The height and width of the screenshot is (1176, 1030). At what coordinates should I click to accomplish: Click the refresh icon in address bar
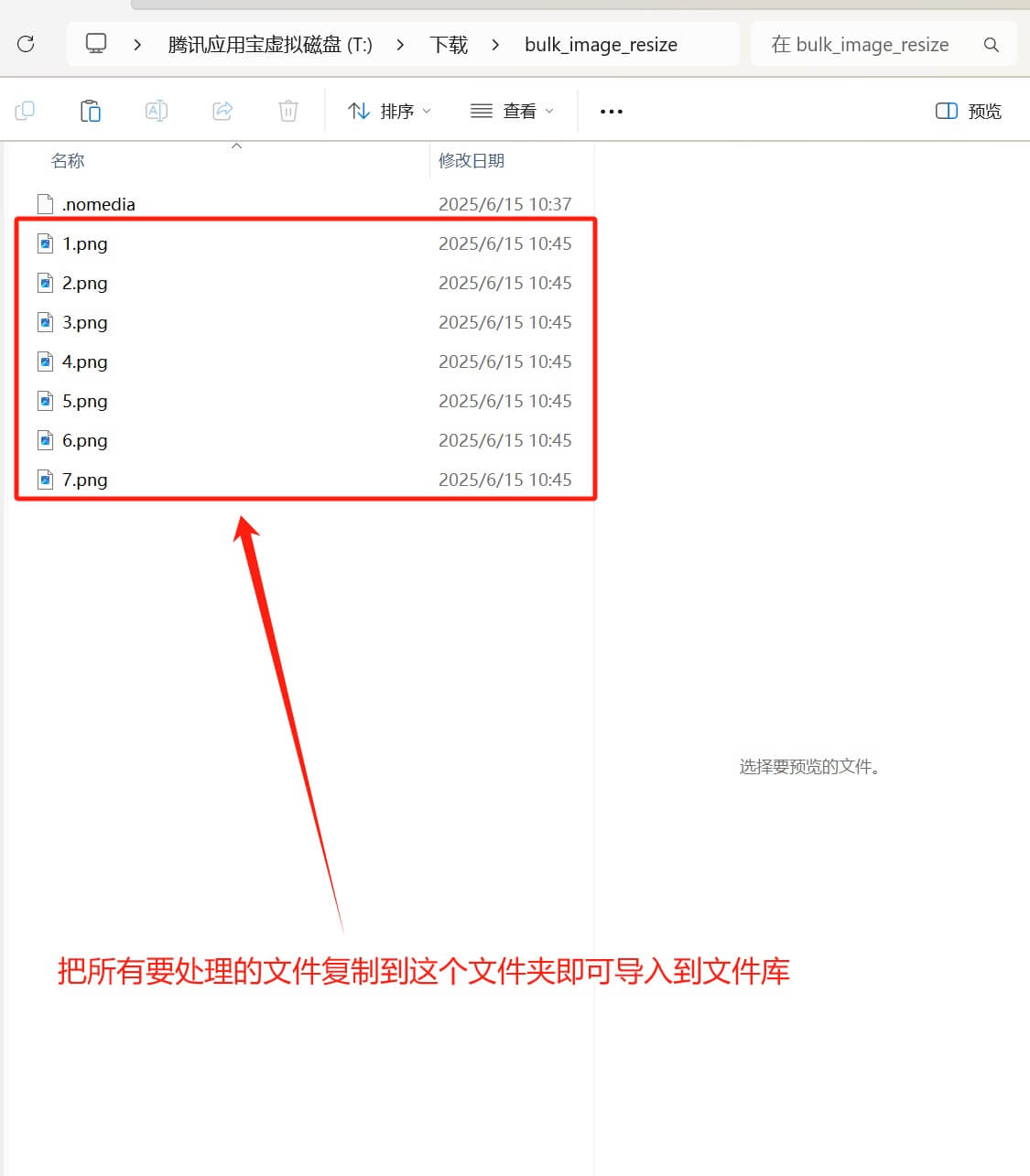pyautogui.click(x=26, y=44)
